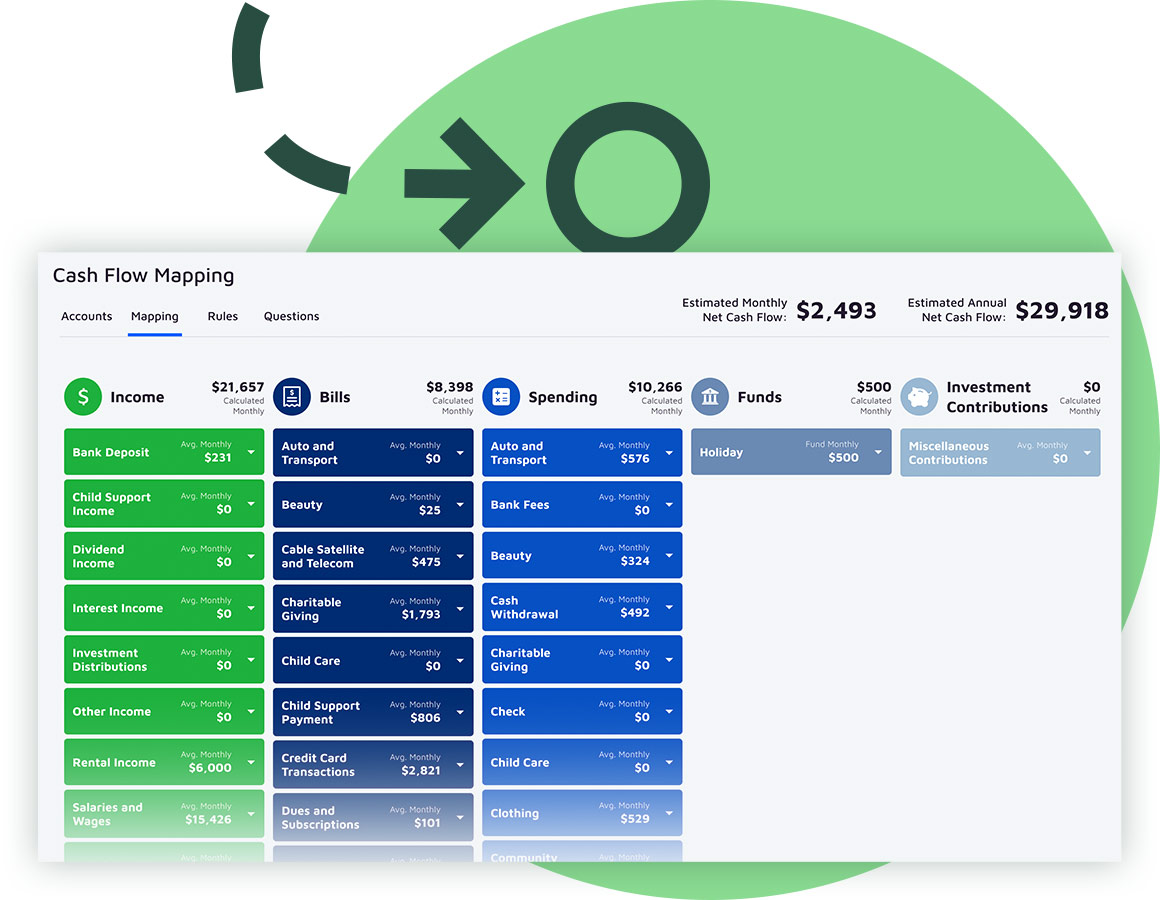Open the Miscellaneous Contributions dropdown arrow

click(x=1088, y=453)
